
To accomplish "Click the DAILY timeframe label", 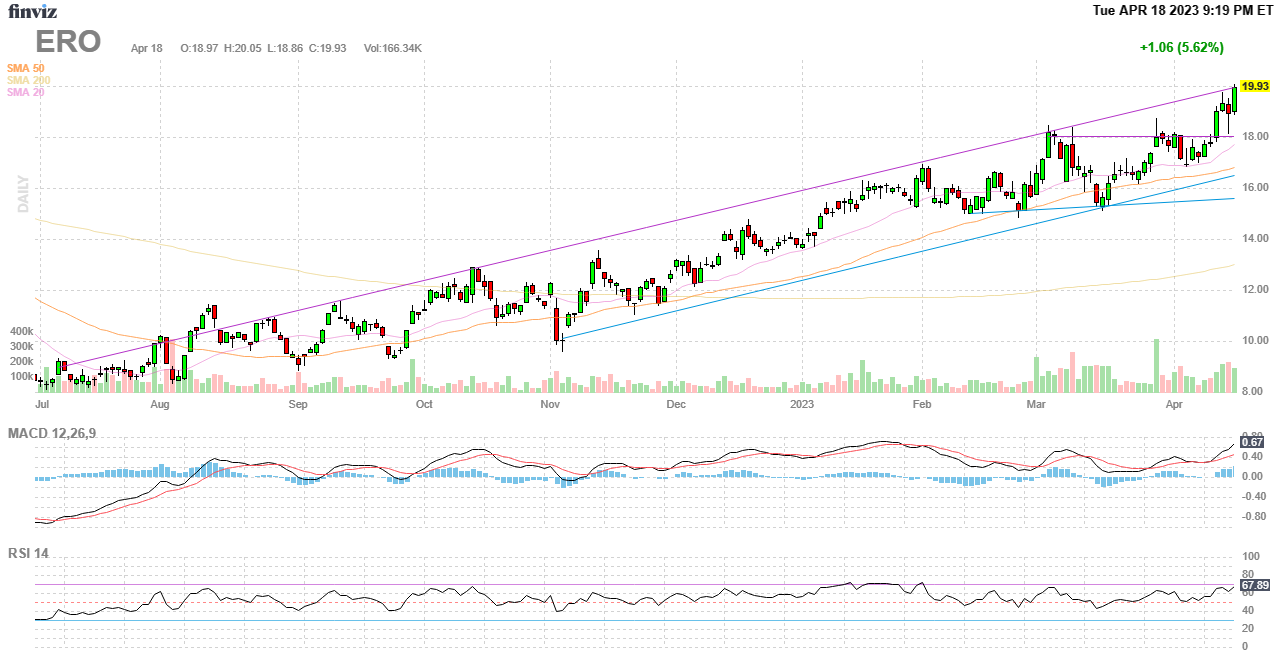I will [x=22, y=194].
